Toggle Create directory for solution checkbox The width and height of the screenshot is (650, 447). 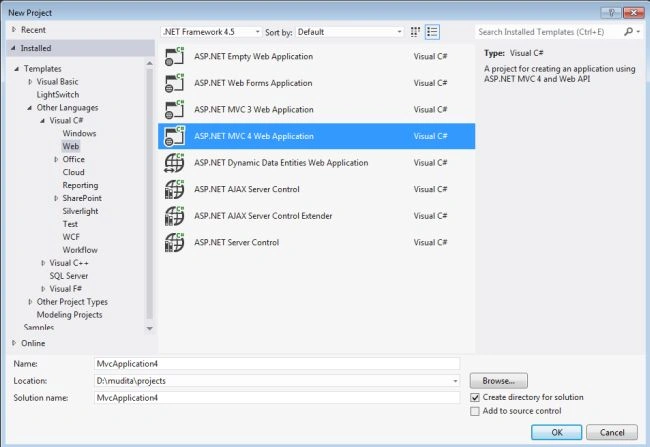pos(475,398)
